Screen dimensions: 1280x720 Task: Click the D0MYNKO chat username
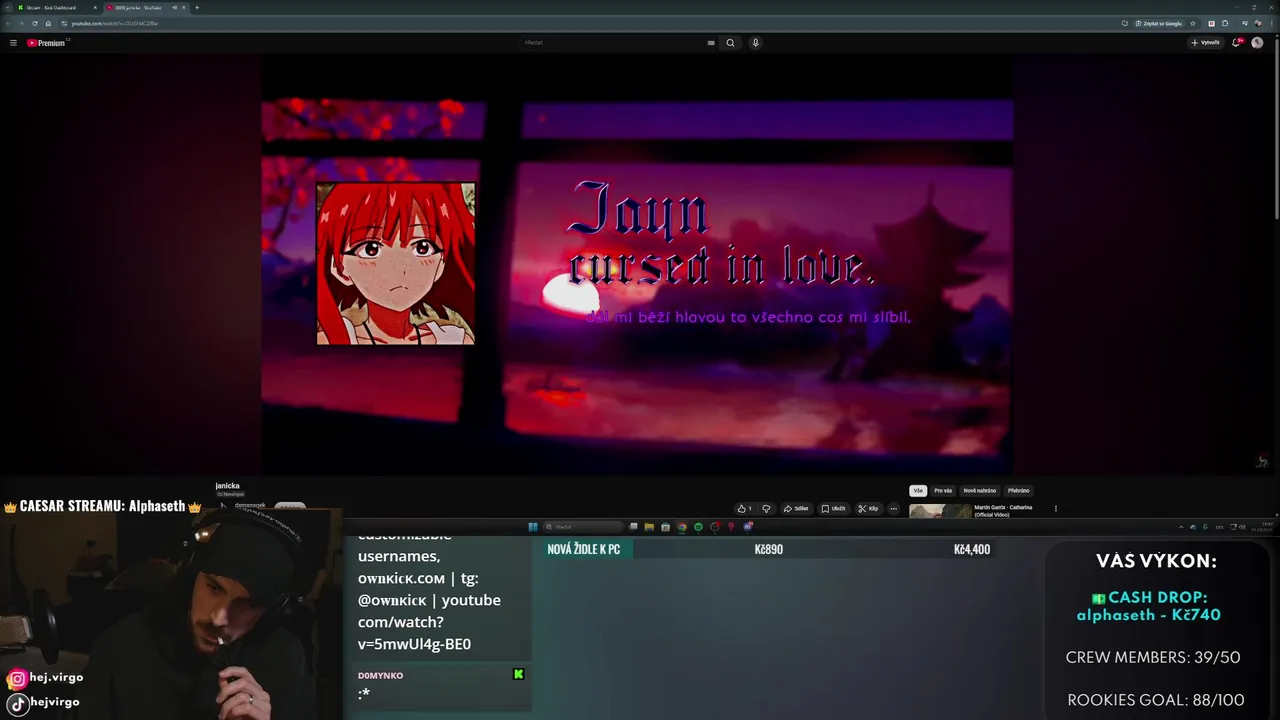pos(380,676)
